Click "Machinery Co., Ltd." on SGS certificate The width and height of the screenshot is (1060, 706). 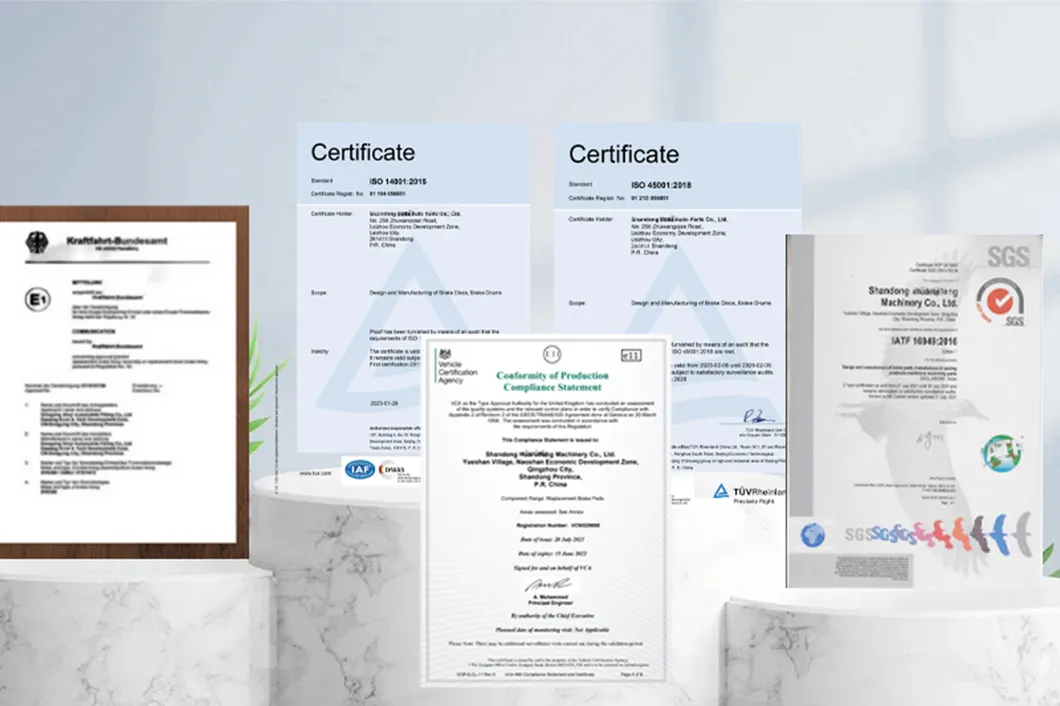coord(919,303)
